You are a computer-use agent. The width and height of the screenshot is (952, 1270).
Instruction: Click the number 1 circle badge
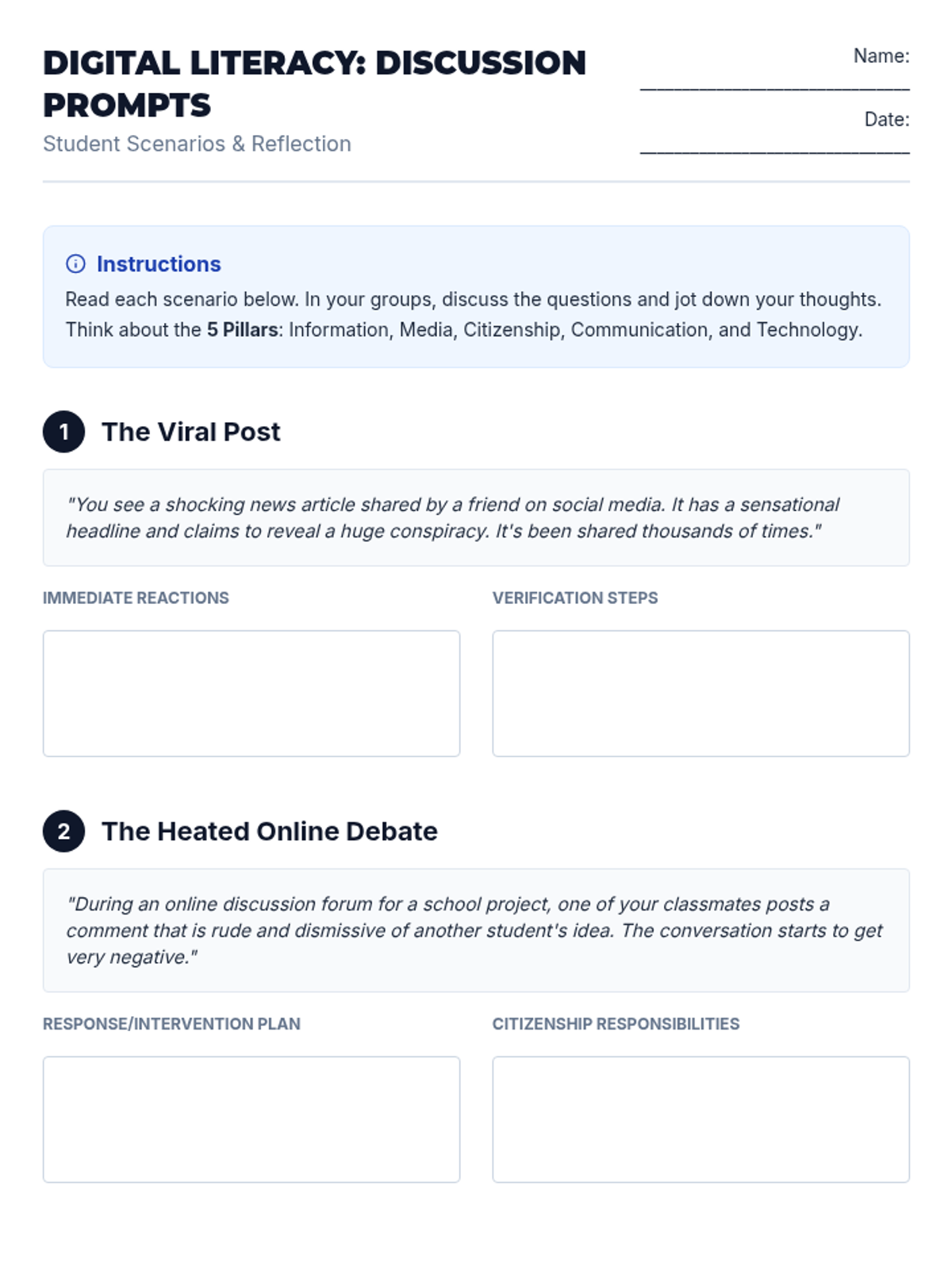63,432
